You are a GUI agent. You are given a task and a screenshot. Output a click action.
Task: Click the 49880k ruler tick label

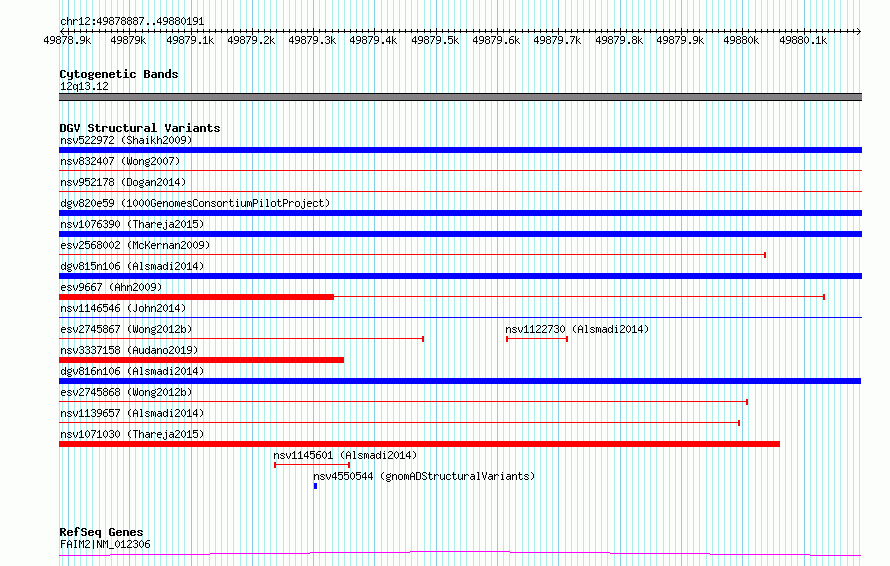[x=741, y=40]
